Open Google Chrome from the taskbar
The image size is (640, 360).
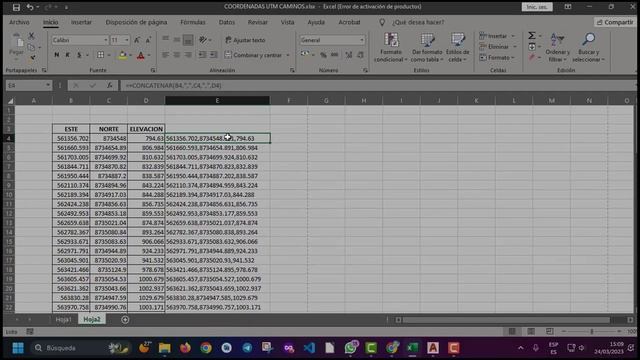pyautogui.click(x=206, y=348)
